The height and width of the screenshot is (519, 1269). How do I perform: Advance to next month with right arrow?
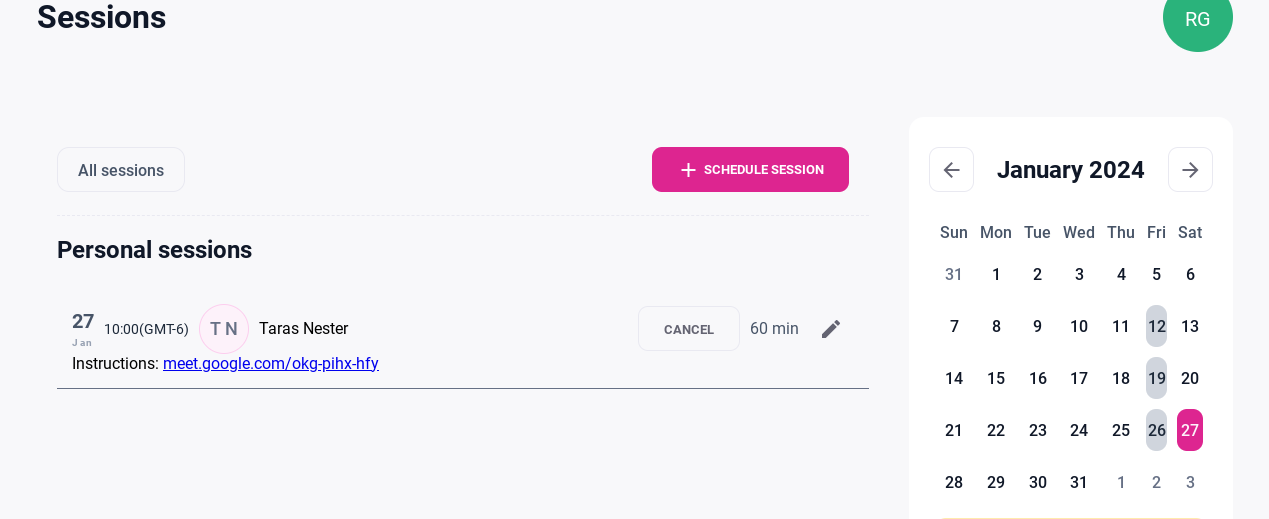(x=1190, y=170)
